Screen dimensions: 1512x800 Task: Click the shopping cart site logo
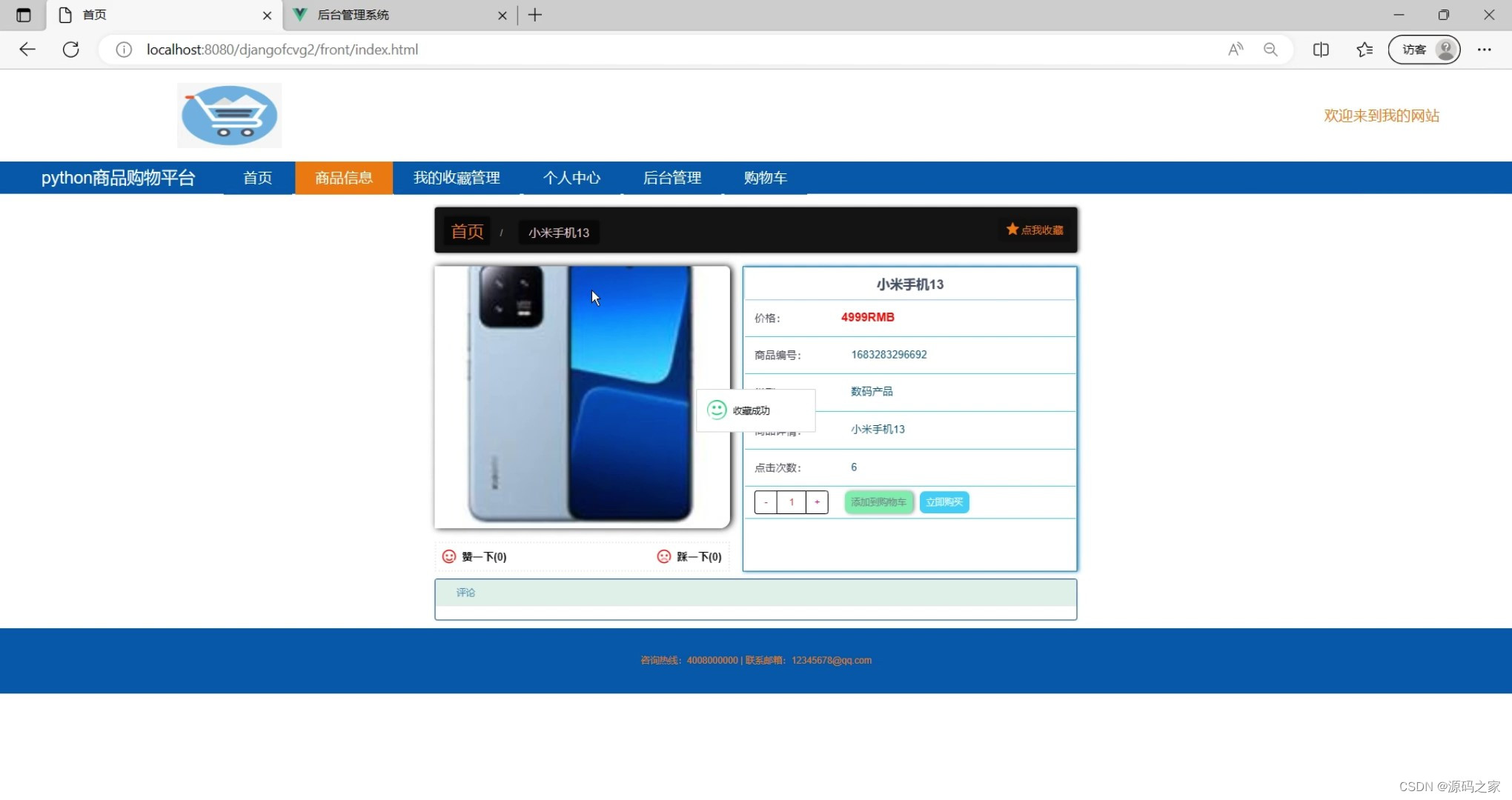[x=229, y=116]
